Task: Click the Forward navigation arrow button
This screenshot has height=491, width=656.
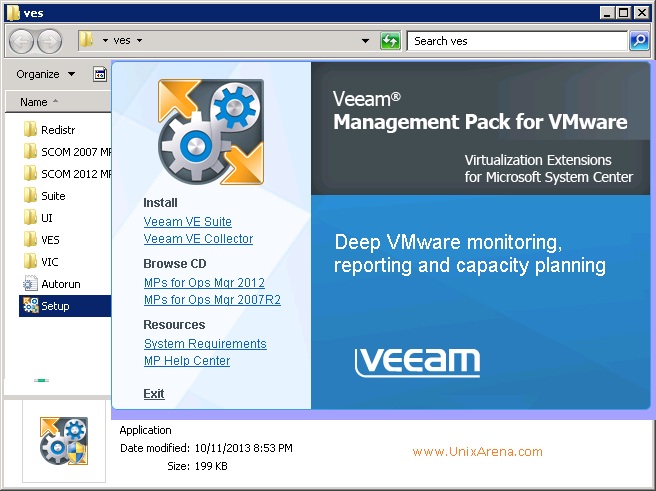Action: pyautogui.click(x=49, y=41)
